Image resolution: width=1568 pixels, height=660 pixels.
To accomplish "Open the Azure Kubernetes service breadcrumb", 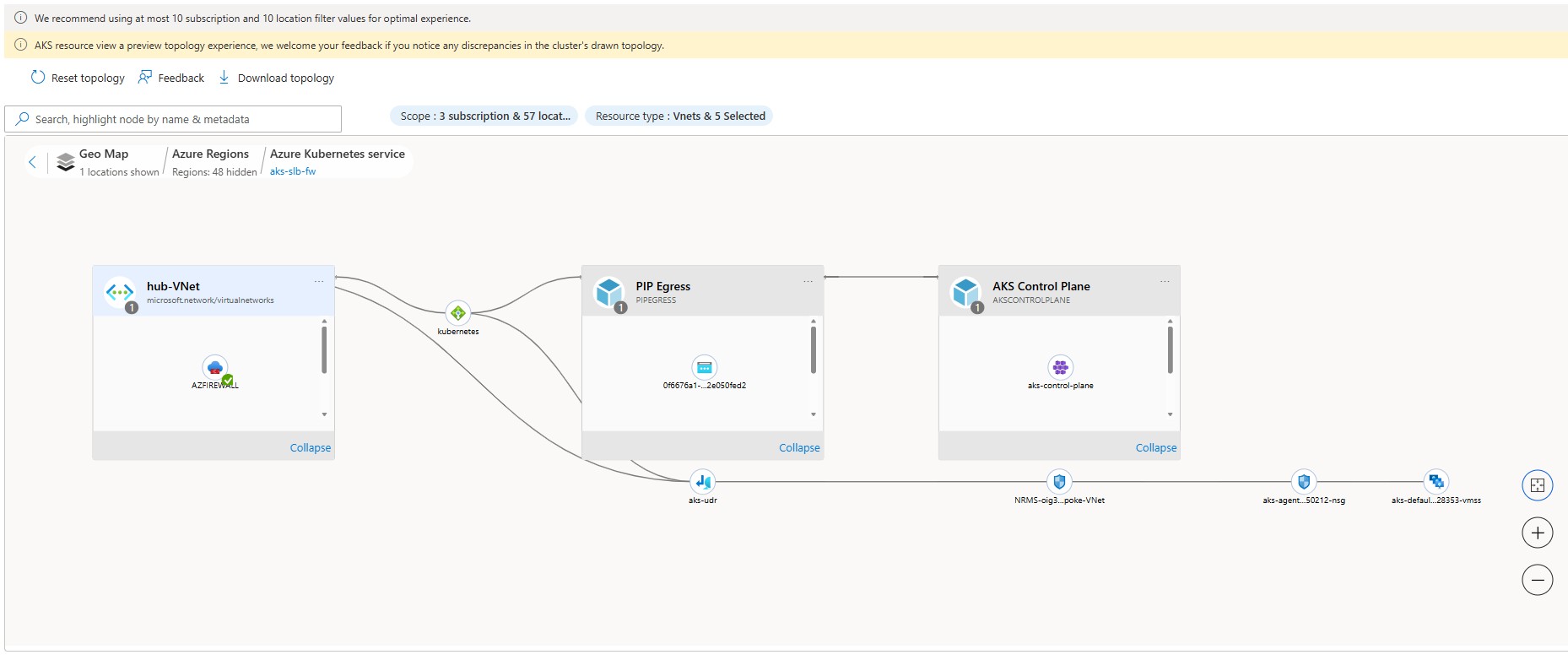I will [338, 154].
